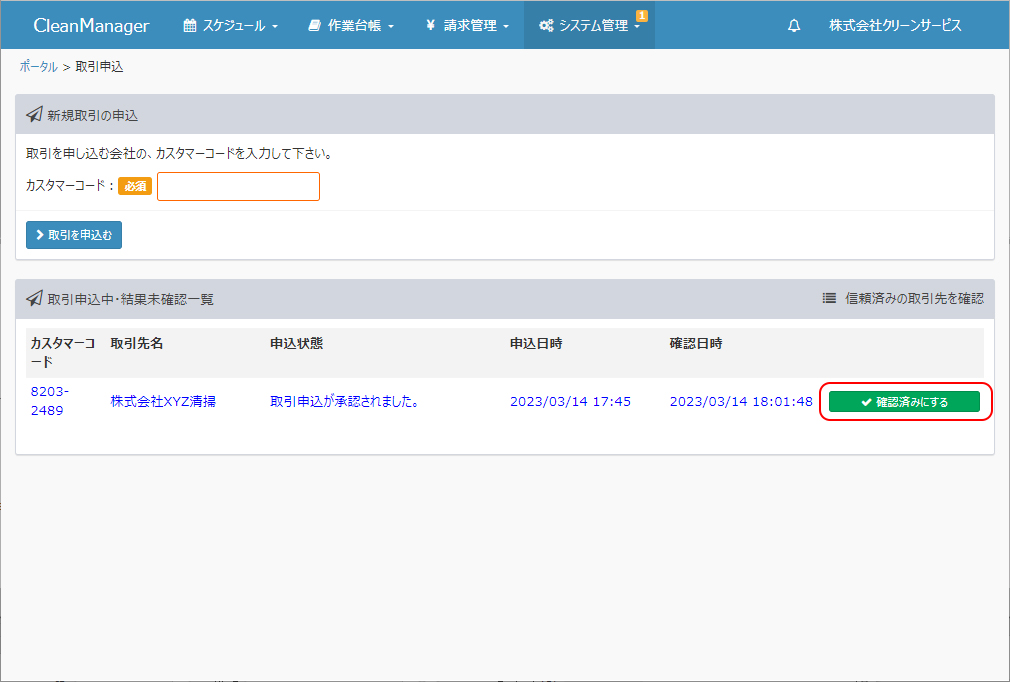Open the 信頼済みの取引先を確認 link

(914, 298)
